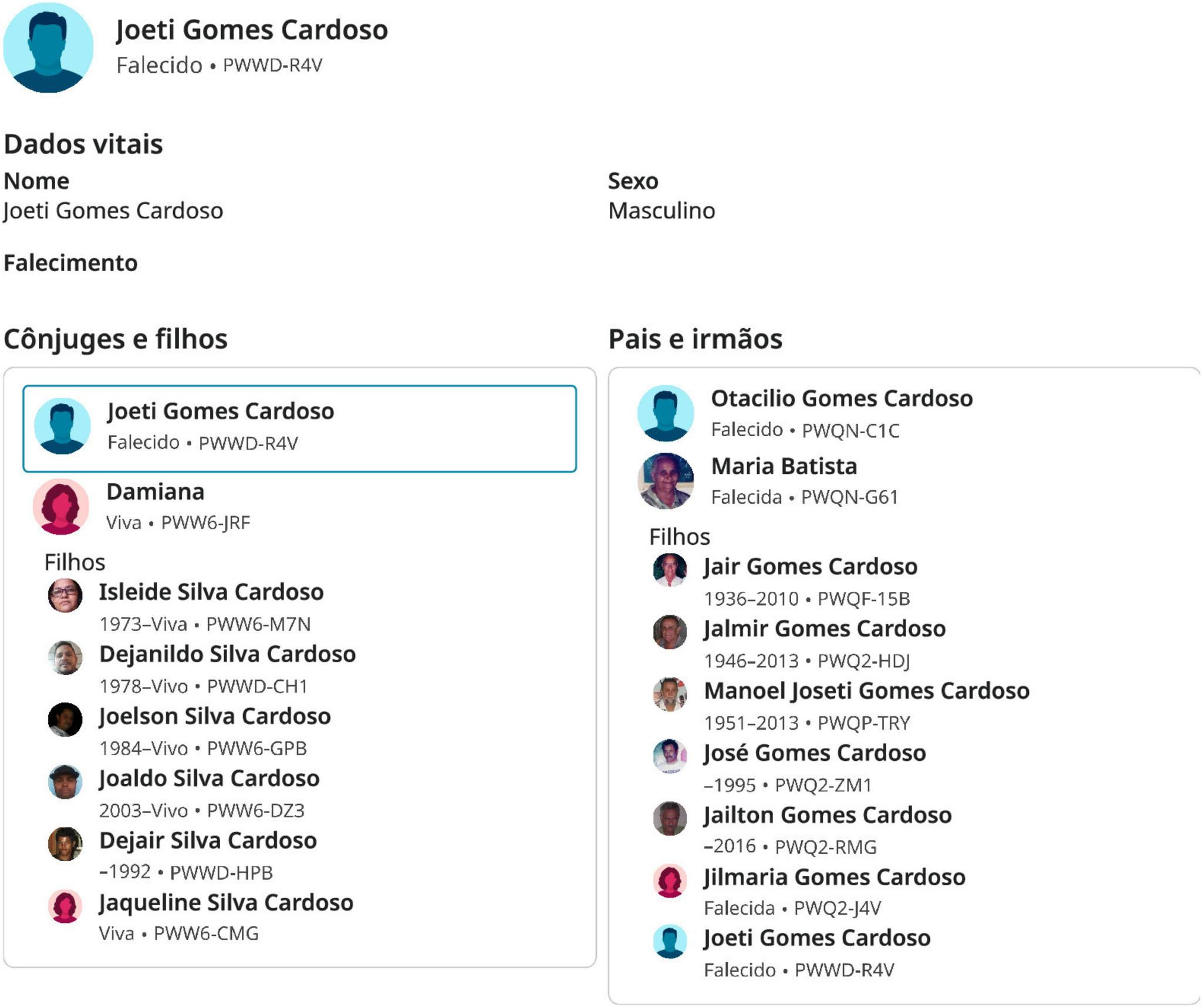1202x1008 pixels.
Task: Click Joaldo Silva Cardoso's photo thumbnail
Action: click(x=65, y=781)
